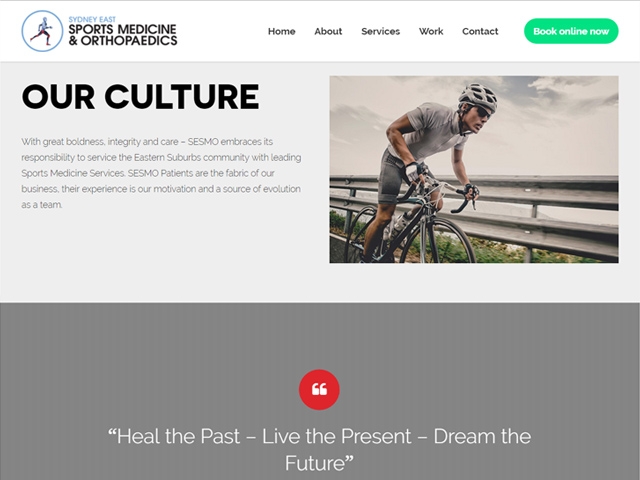
Task: Click the bicycle front wheel in photo
Action: [438, 241]
